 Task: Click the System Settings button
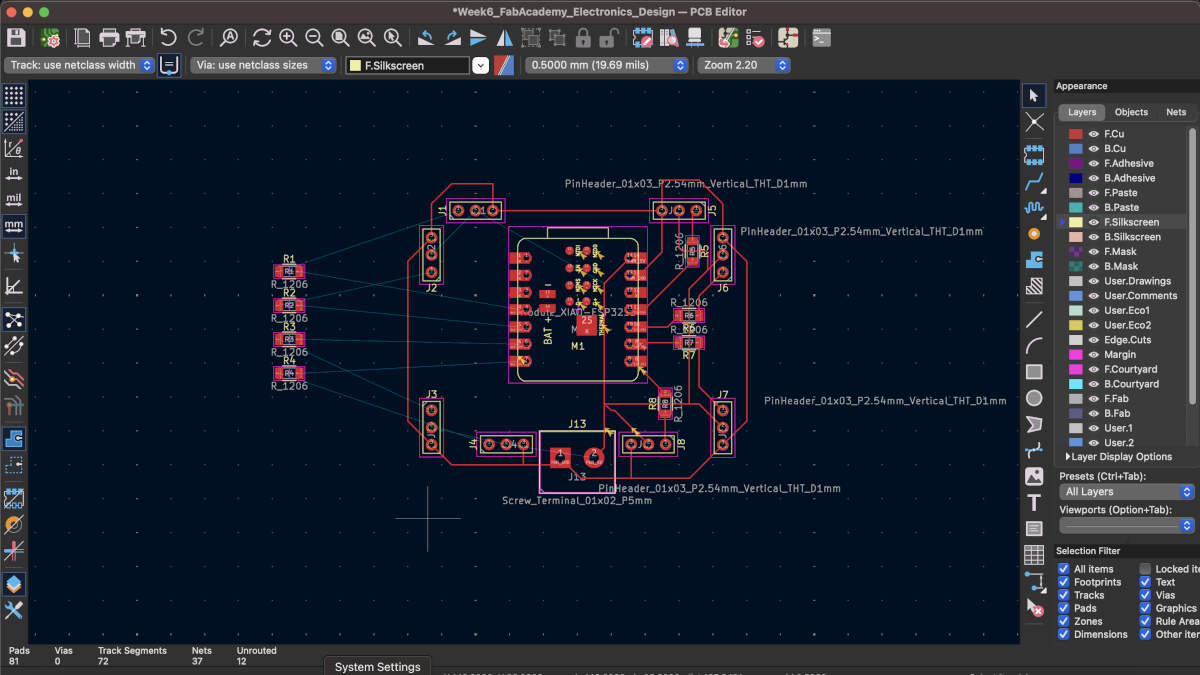tap(377, 666)
